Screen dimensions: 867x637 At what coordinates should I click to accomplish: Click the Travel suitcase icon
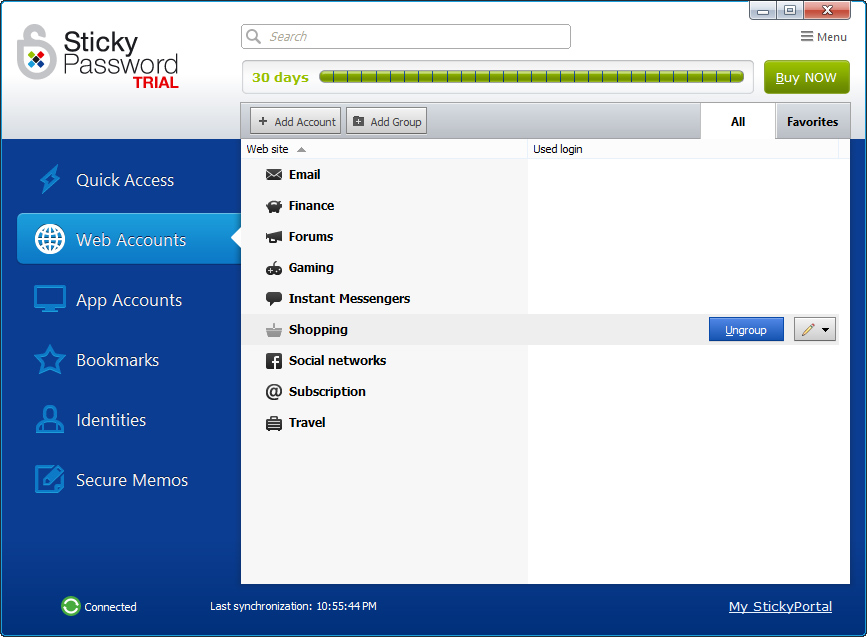pos(274,423)
